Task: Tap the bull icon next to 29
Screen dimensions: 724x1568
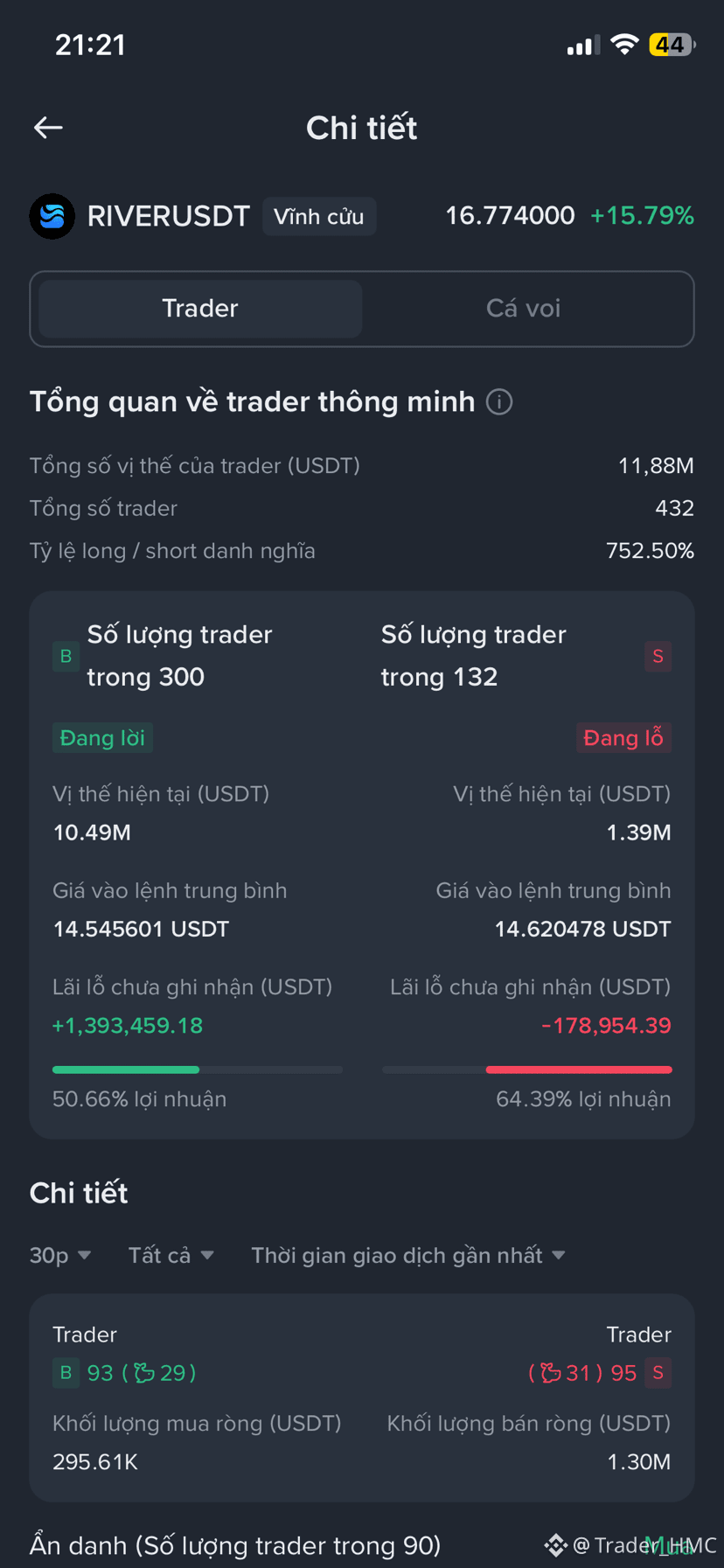Action: [x=144, y=1373]
